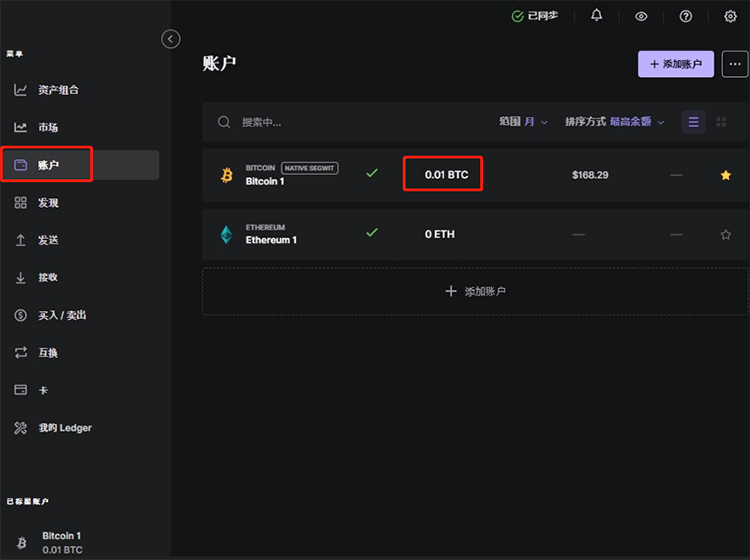This screenshot has height=560, width=750.
Task: Open 资产组合 in the sidebar
Action: pos(58,90)
